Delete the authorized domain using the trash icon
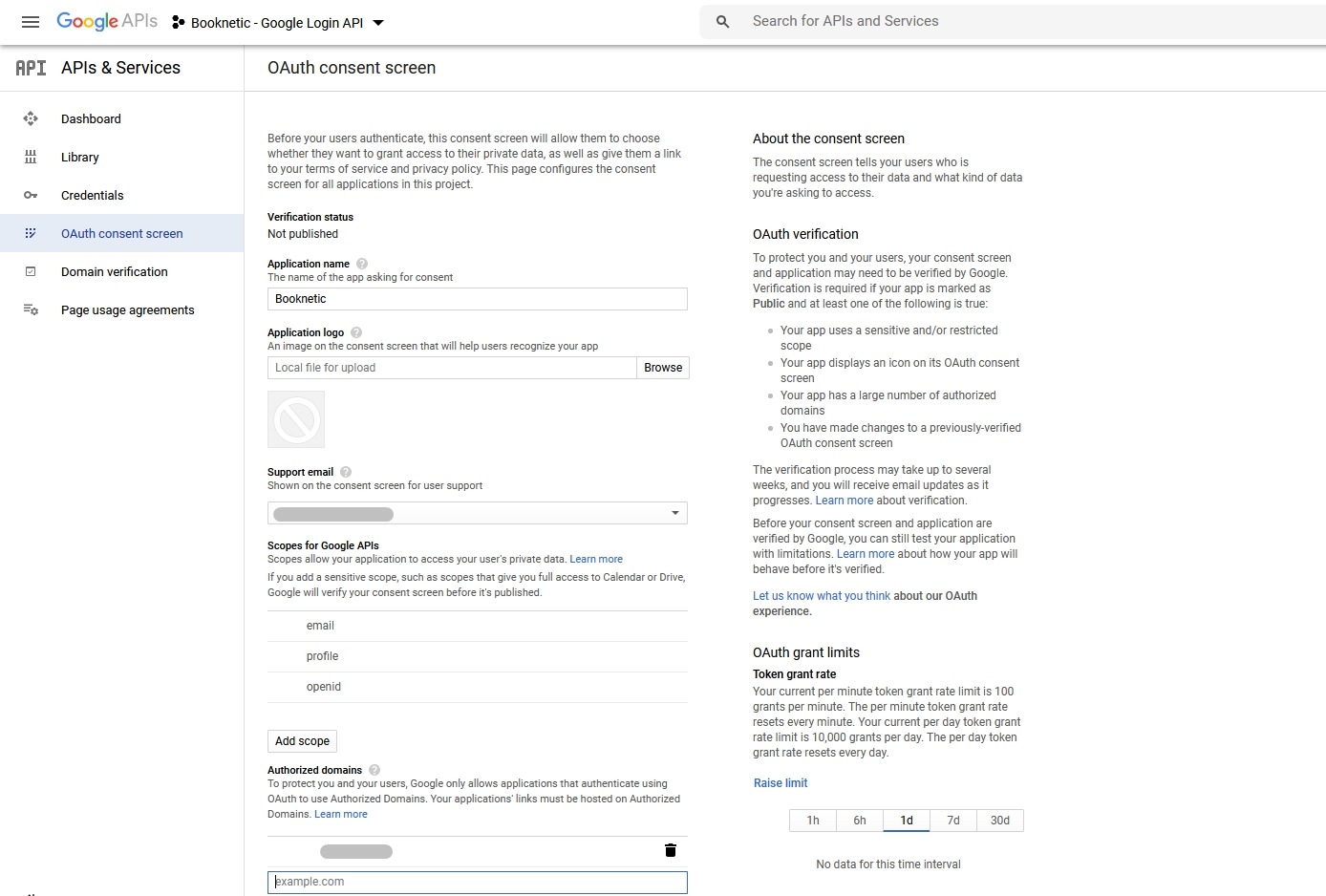This screenshot has height=896, width=1326. click(670, 849)
